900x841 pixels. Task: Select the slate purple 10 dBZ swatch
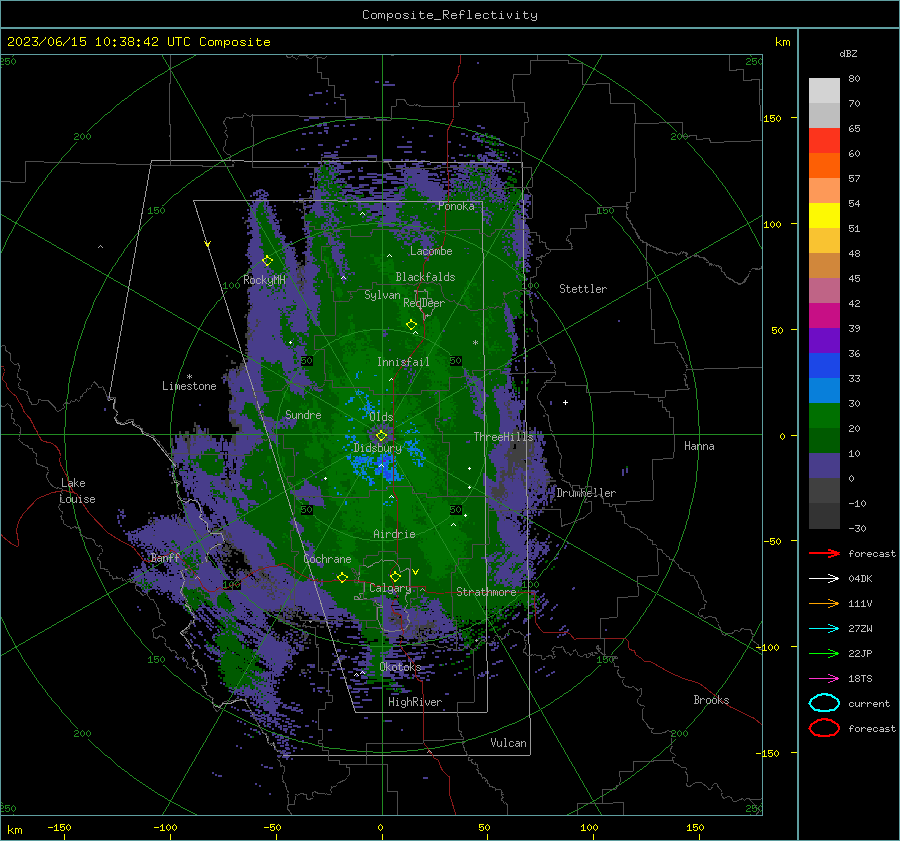[x=824, y=466]
